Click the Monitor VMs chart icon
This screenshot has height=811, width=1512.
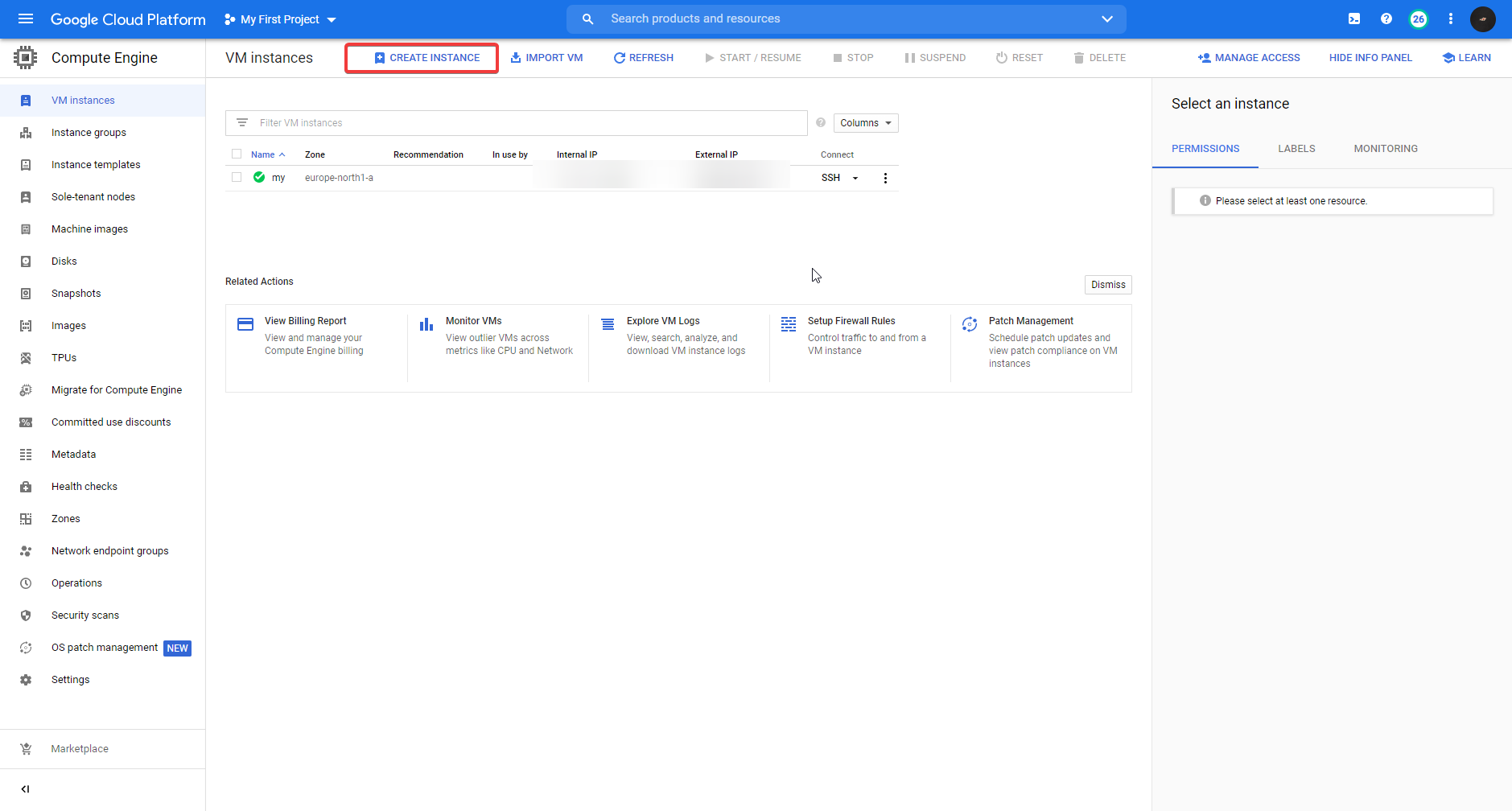pos(426,324)
